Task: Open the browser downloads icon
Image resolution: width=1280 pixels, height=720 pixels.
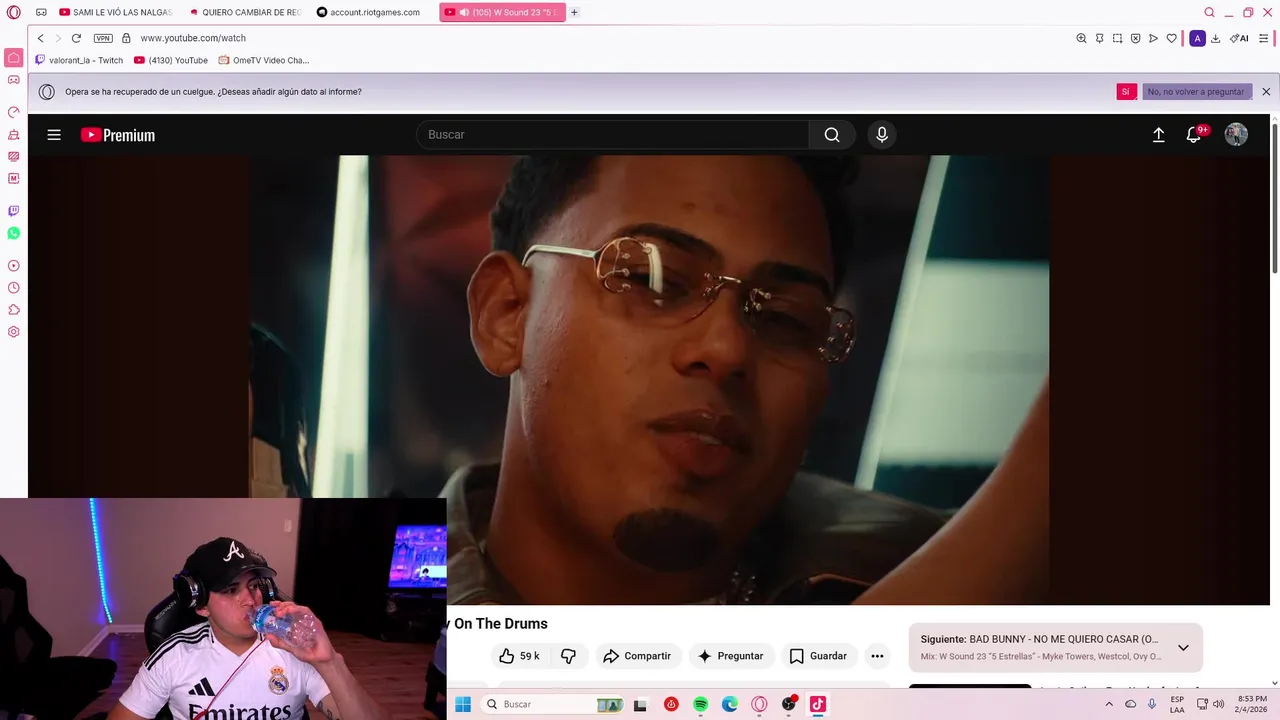Action: (x=1215, y=38)
